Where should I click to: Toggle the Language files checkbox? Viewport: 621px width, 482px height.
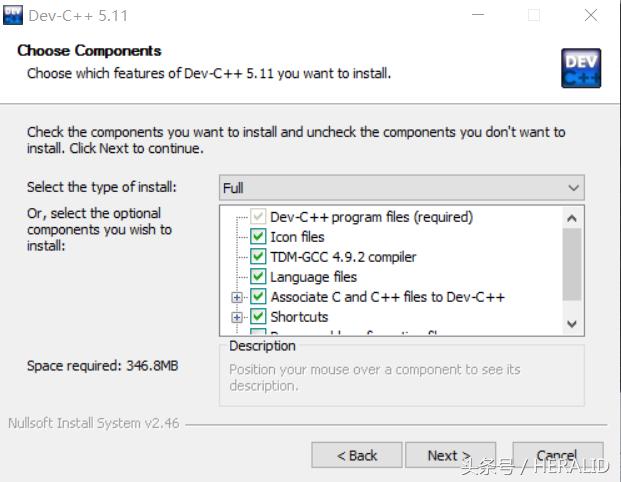pos(258,277)
